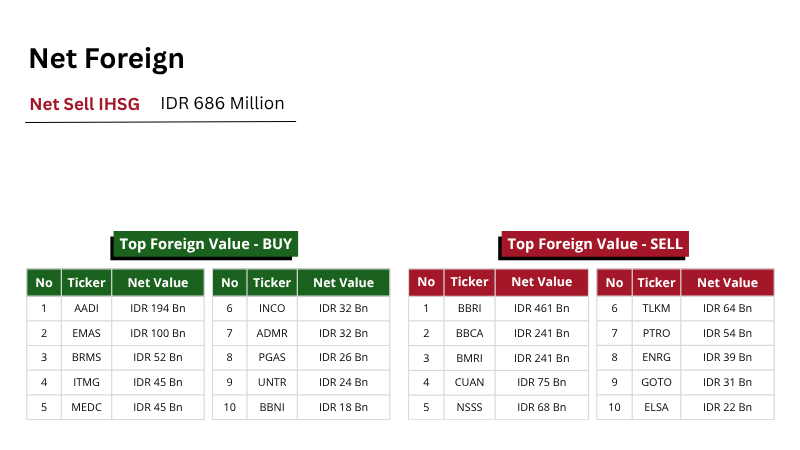Click the GOTO ticker cell
This screenshot has height=450, width=800.
click(x=657, y=382)
